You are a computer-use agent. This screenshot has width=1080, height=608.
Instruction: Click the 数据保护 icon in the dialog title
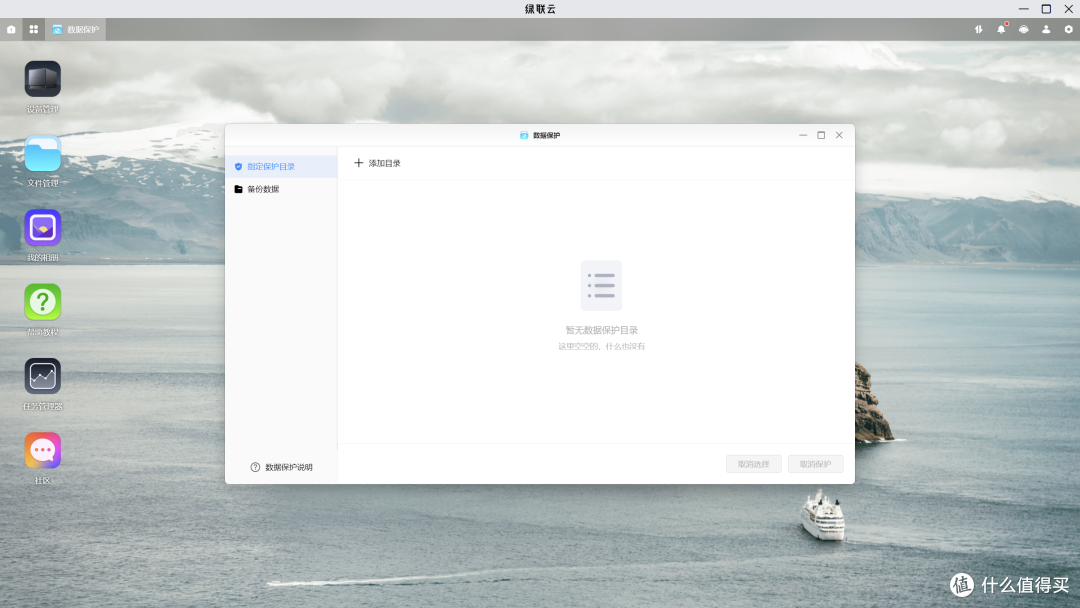tap(524, 136)
